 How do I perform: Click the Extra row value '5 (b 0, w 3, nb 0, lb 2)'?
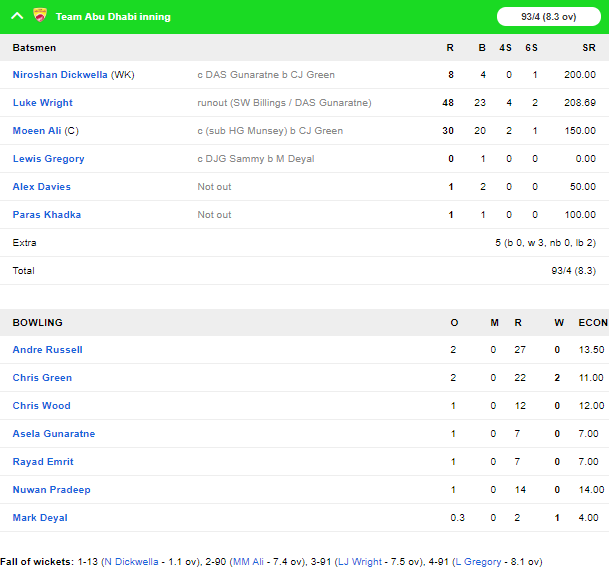[545, 243]
